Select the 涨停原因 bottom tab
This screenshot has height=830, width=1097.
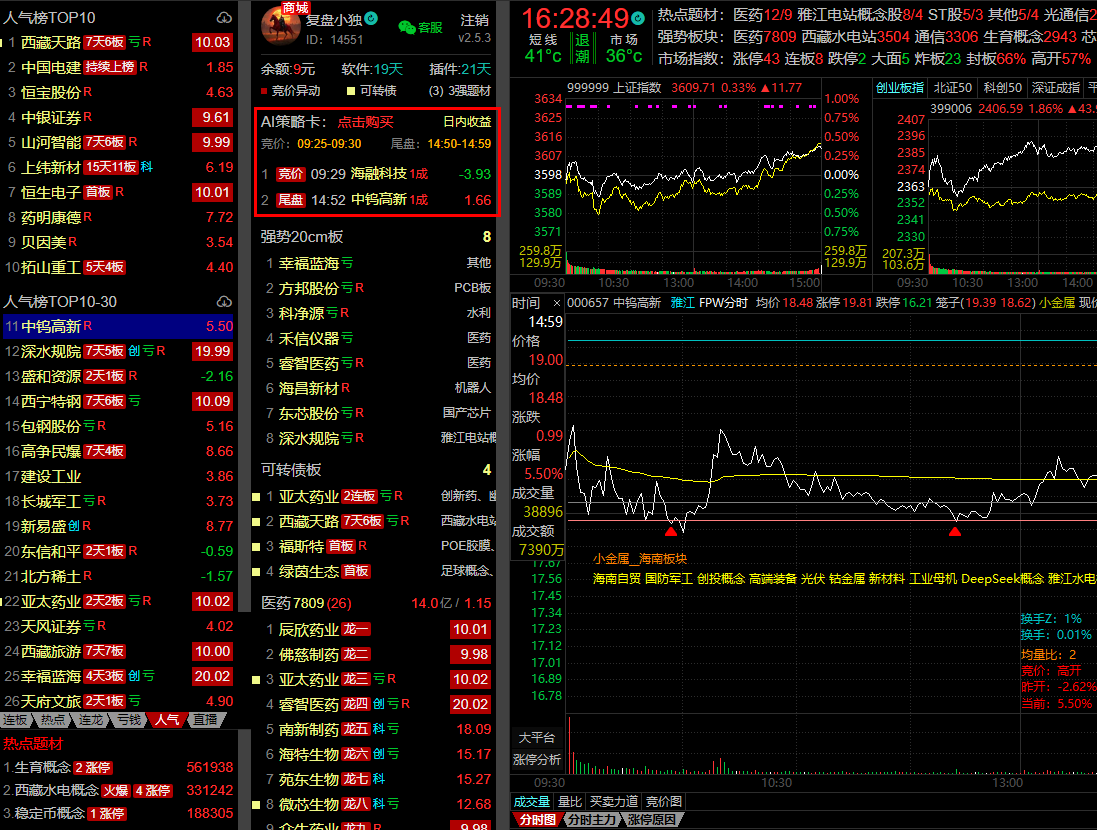[x=652, y=820]
